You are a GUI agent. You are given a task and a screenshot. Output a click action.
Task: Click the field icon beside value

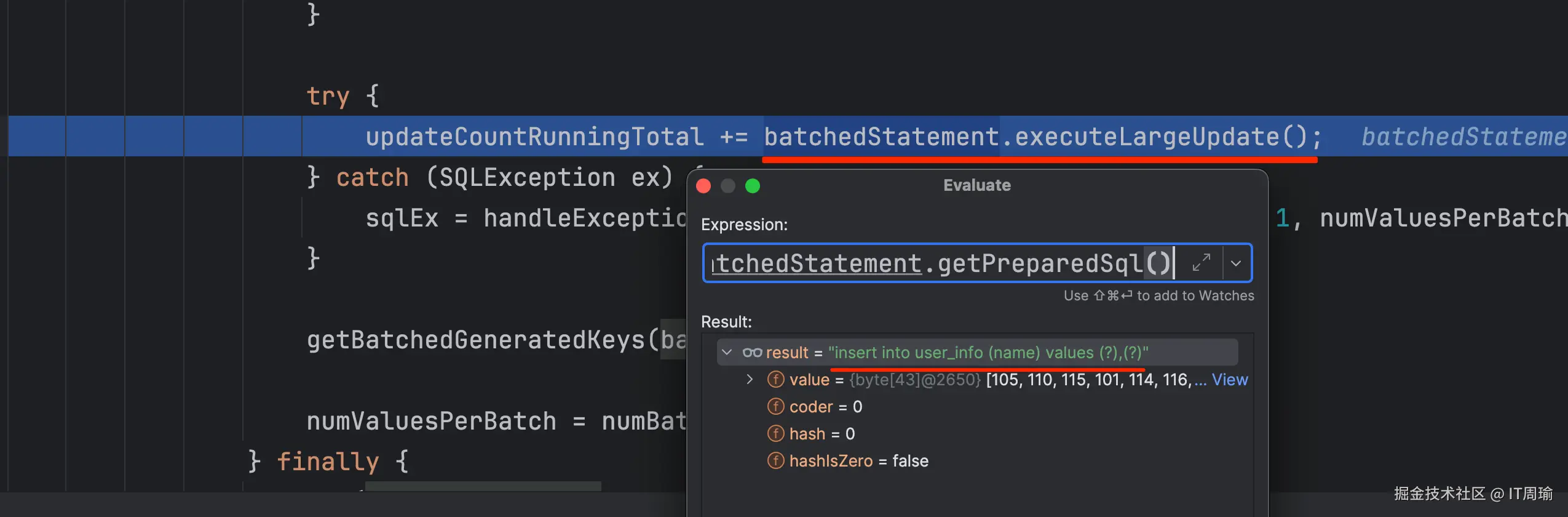tap(775, 380)
